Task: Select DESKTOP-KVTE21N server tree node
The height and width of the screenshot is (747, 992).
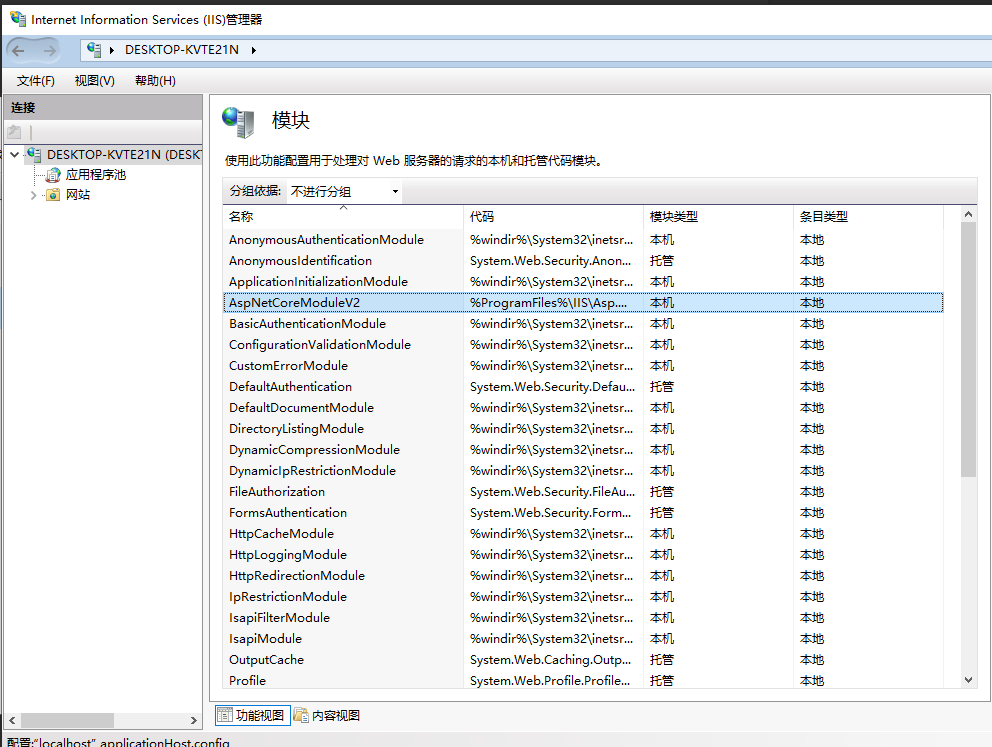Action: 123,154
